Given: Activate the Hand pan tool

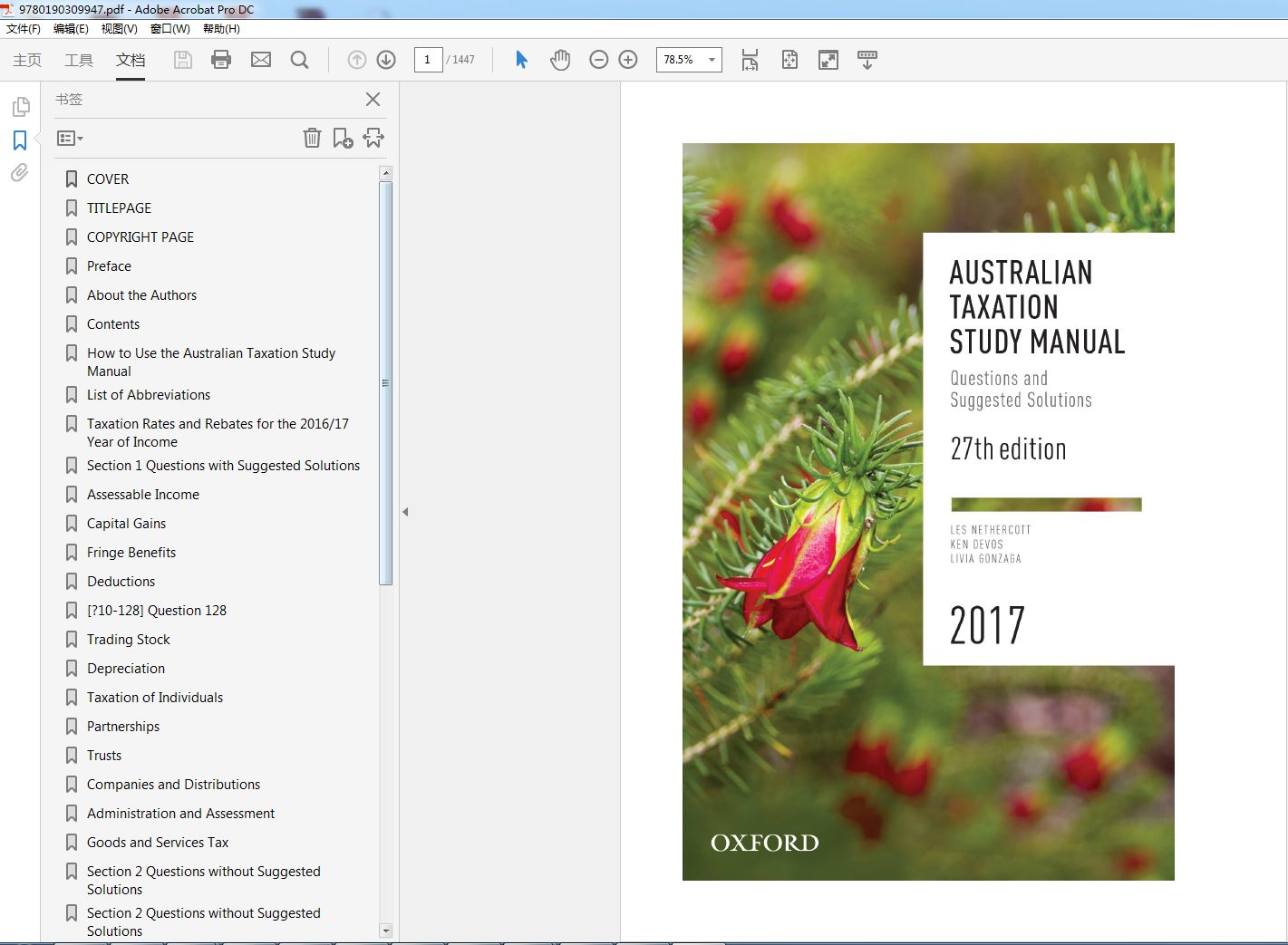Looking at the screenshot, I should [560, 60].
